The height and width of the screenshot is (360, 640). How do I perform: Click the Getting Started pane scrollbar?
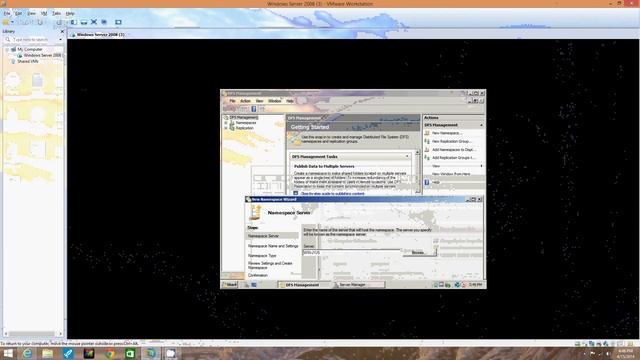click(417, 171)
